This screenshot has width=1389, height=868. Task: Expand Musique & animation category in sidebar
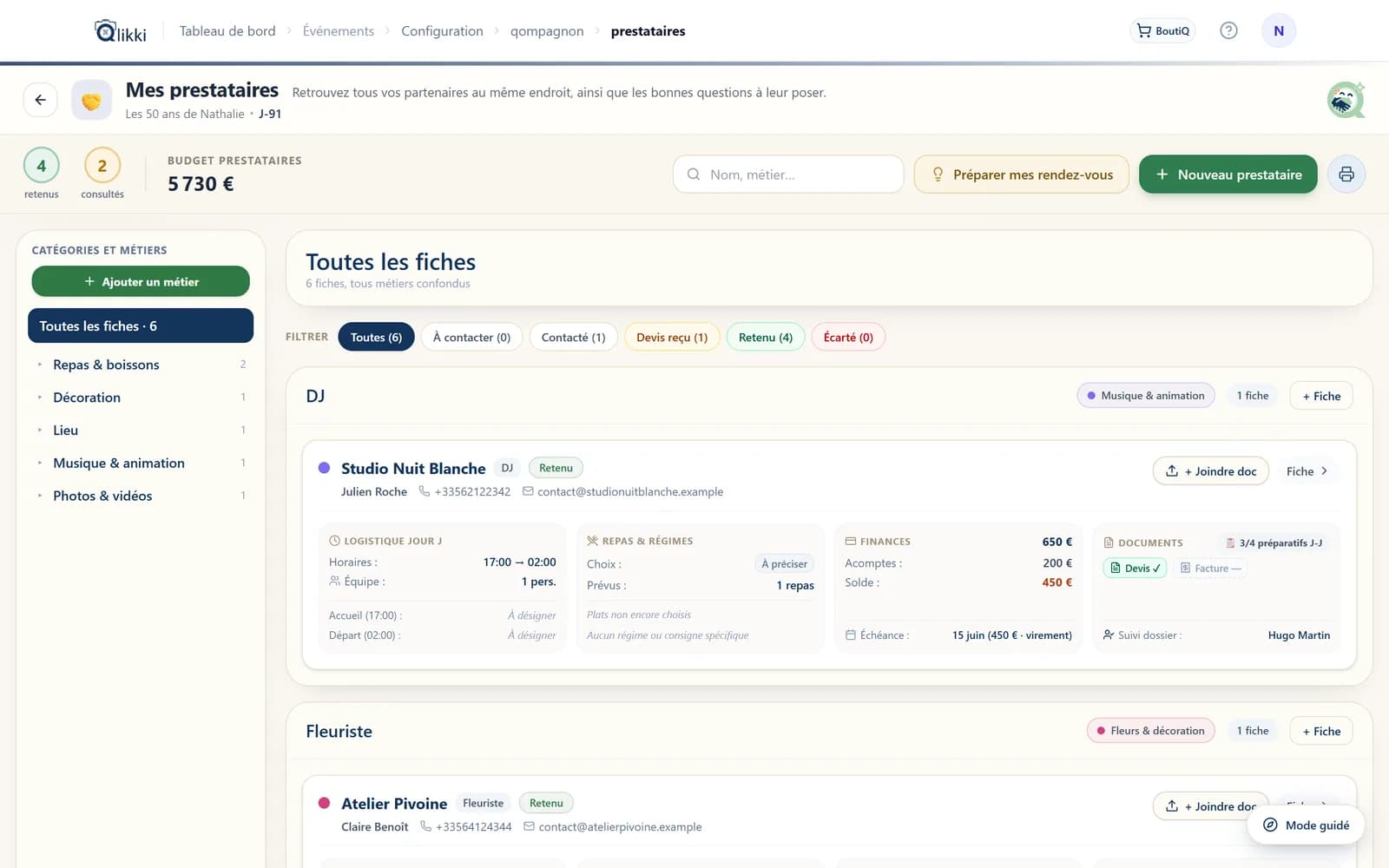pos(141,464)
